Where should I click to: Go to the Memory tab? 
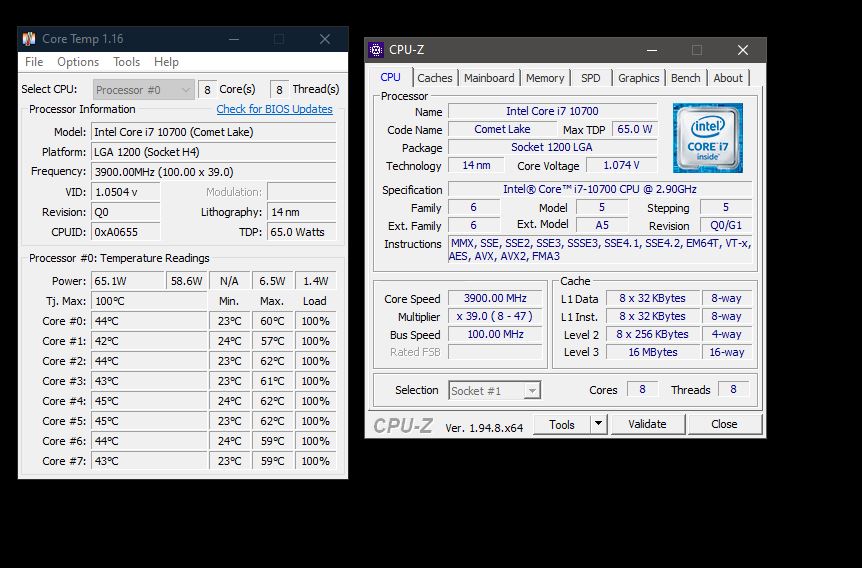click(545, 78)
